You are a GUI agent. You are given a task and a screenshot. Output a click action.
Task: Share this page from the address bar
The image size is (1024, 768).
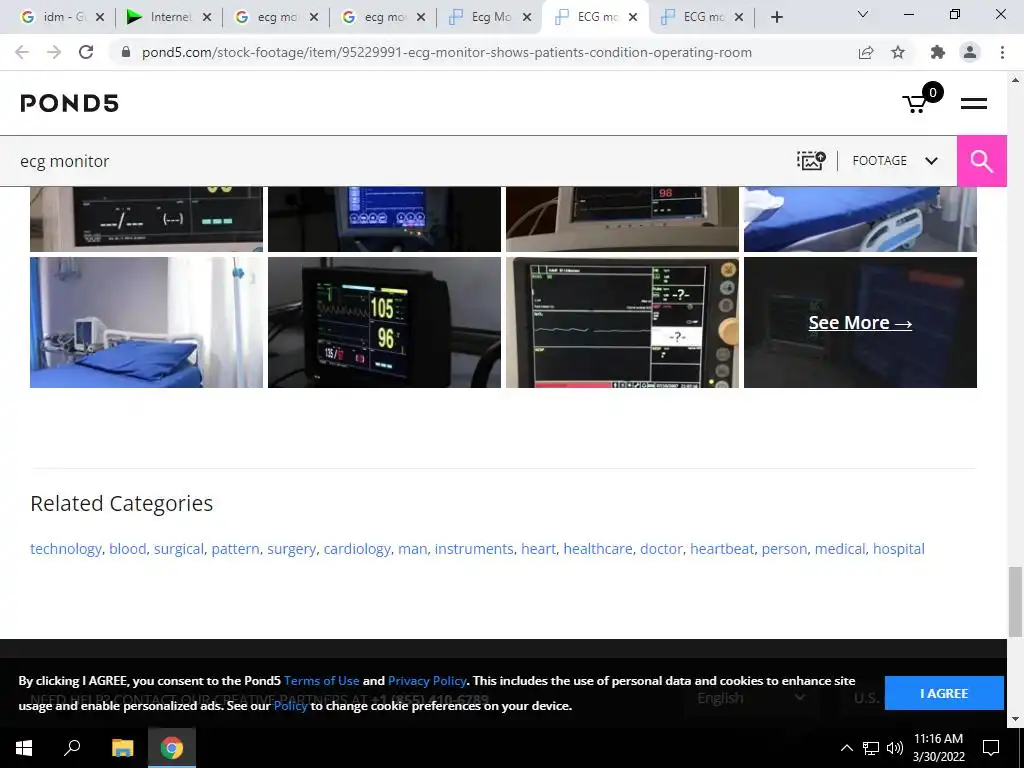click(866, 52)
